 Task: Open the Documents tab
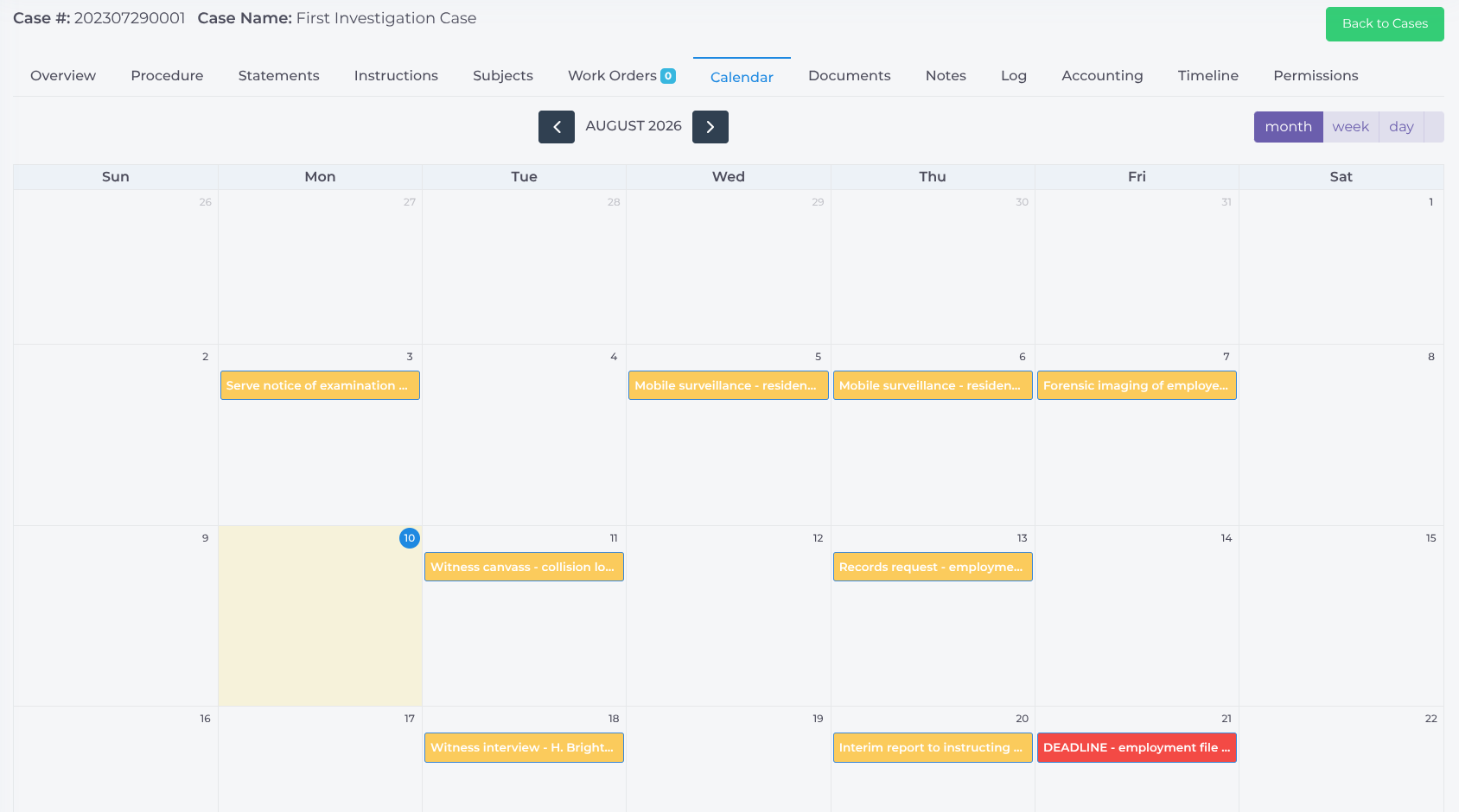coord(849,76)
